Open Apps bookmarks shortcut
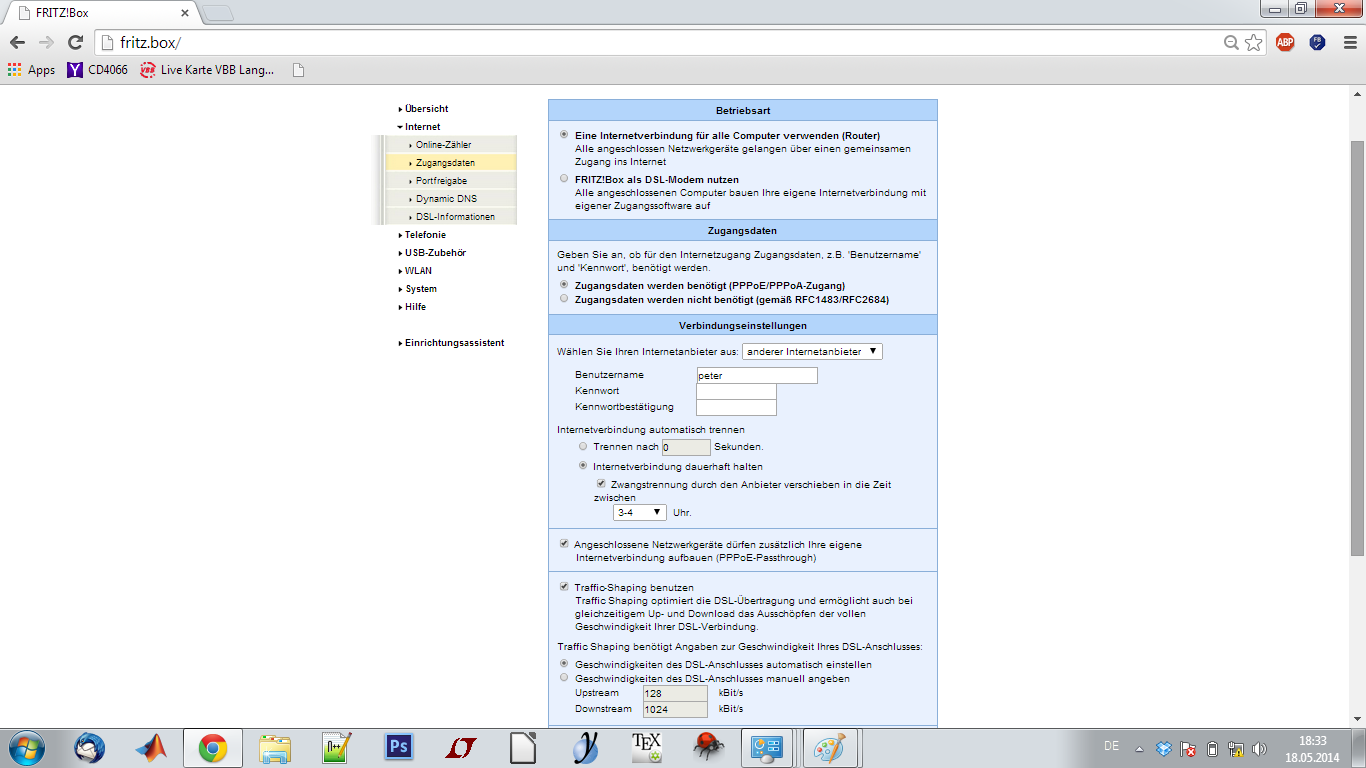This screenshot has width=1366, height=768. (x=31, y=70)
